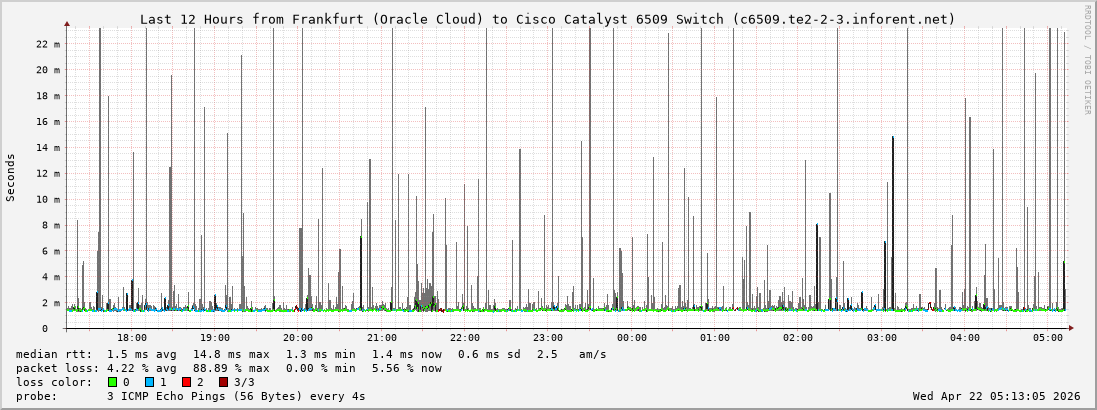Click the 18:00 time axis label

(x=132, y=339)
